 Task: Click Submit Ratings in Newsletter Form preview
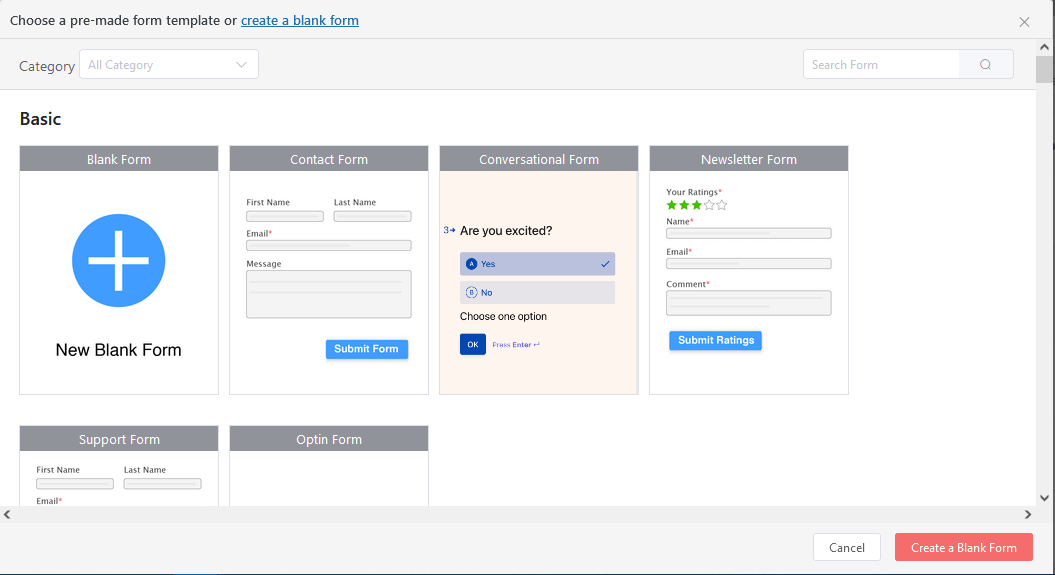click(715, 340)
